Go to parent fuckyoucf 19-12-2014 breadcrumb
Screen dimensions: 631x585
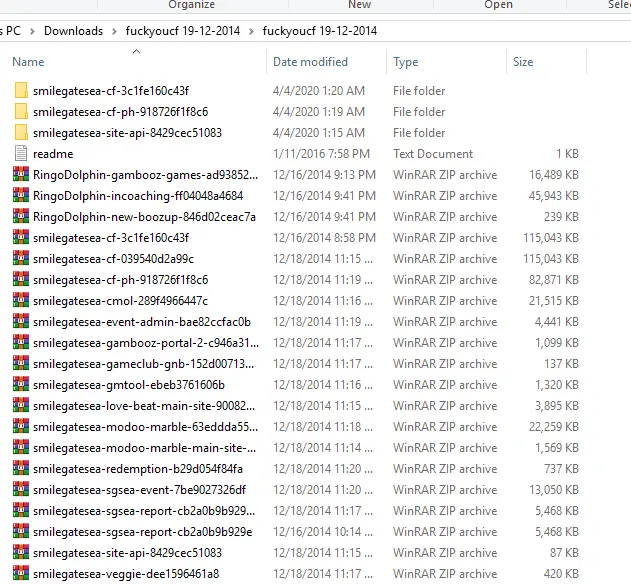(183, 31)
